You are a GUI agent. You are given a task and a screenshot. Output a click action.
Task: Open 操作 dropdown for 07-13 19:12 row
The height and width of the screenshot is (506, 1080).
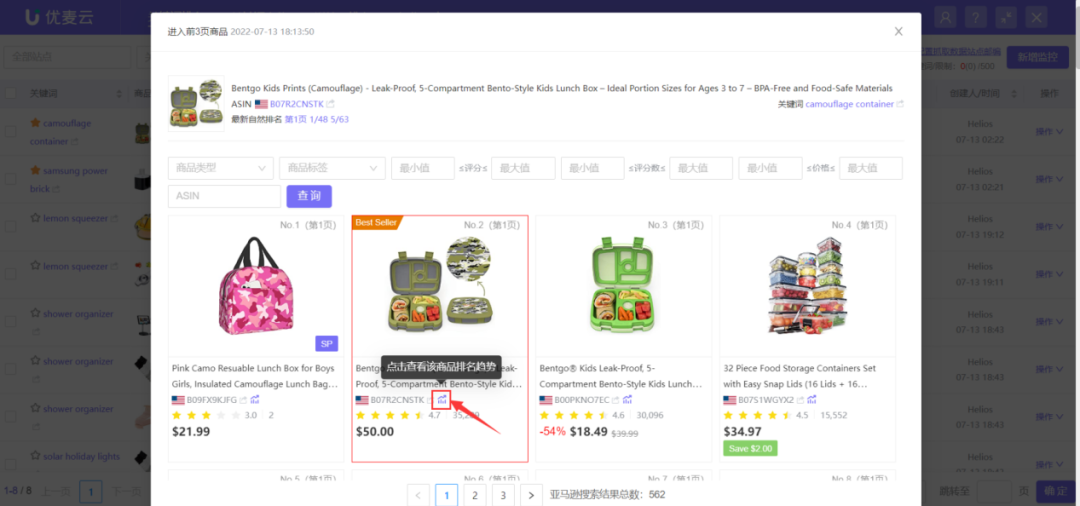1050,226
